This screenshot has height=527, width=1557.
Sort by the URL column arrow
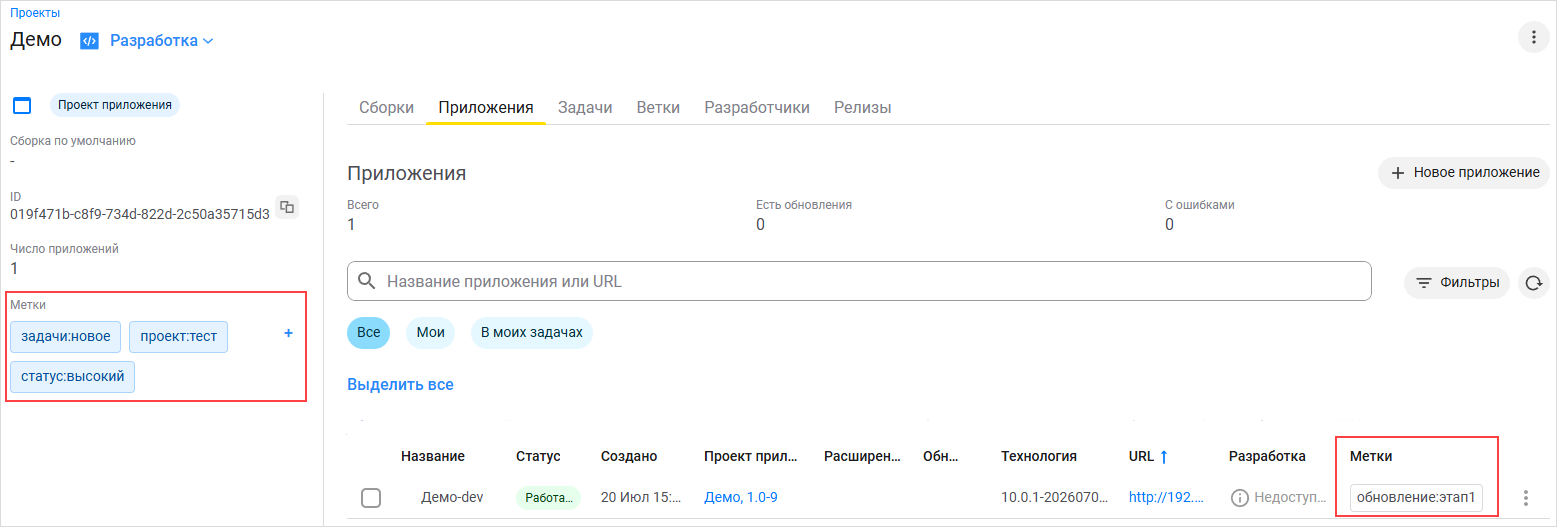[1164, 456]
